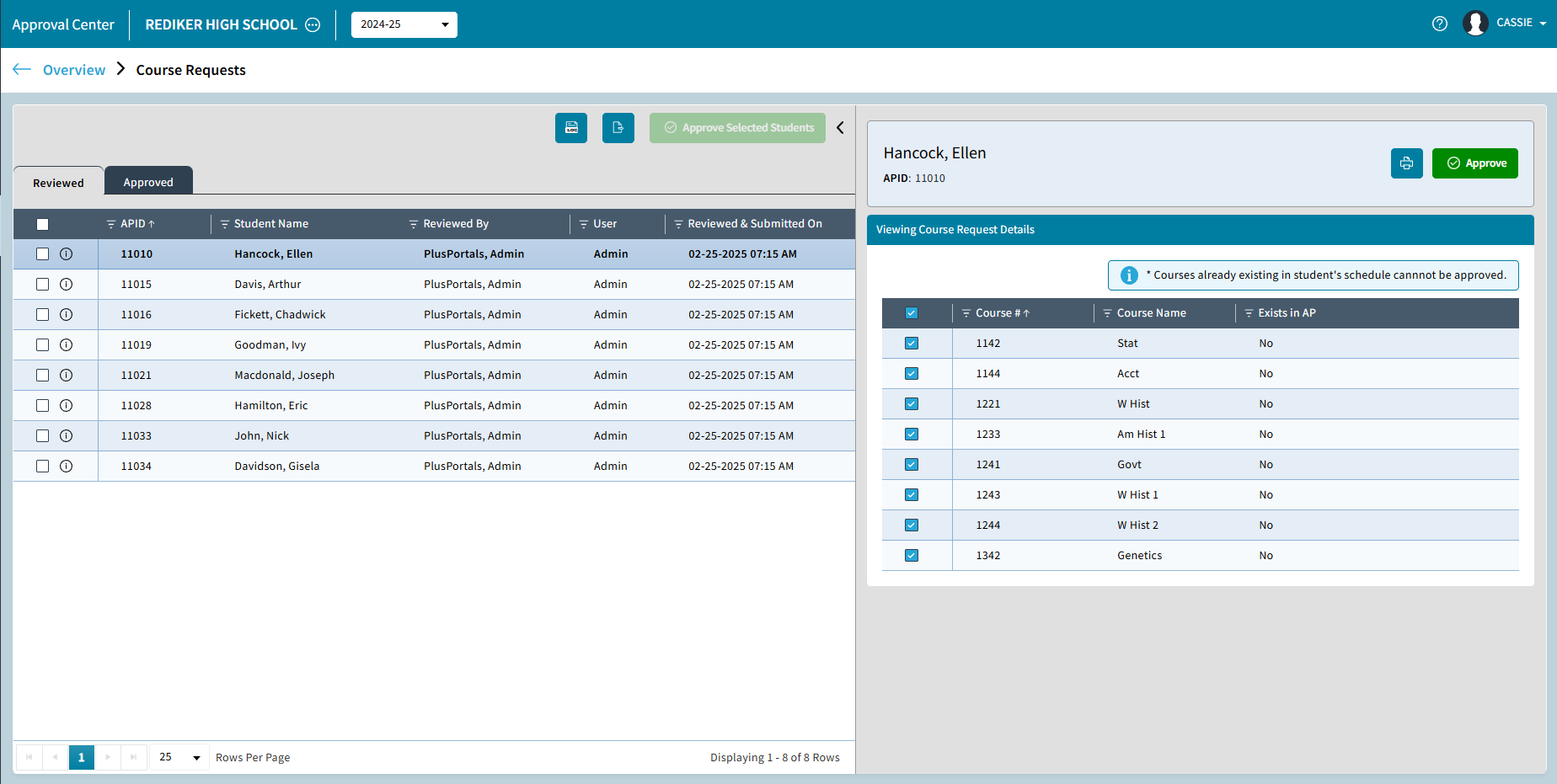Viewport: 1557px width, 784px height.
Task: Select the Hamilton, Eric student name
Action: [x=271, y=406]
